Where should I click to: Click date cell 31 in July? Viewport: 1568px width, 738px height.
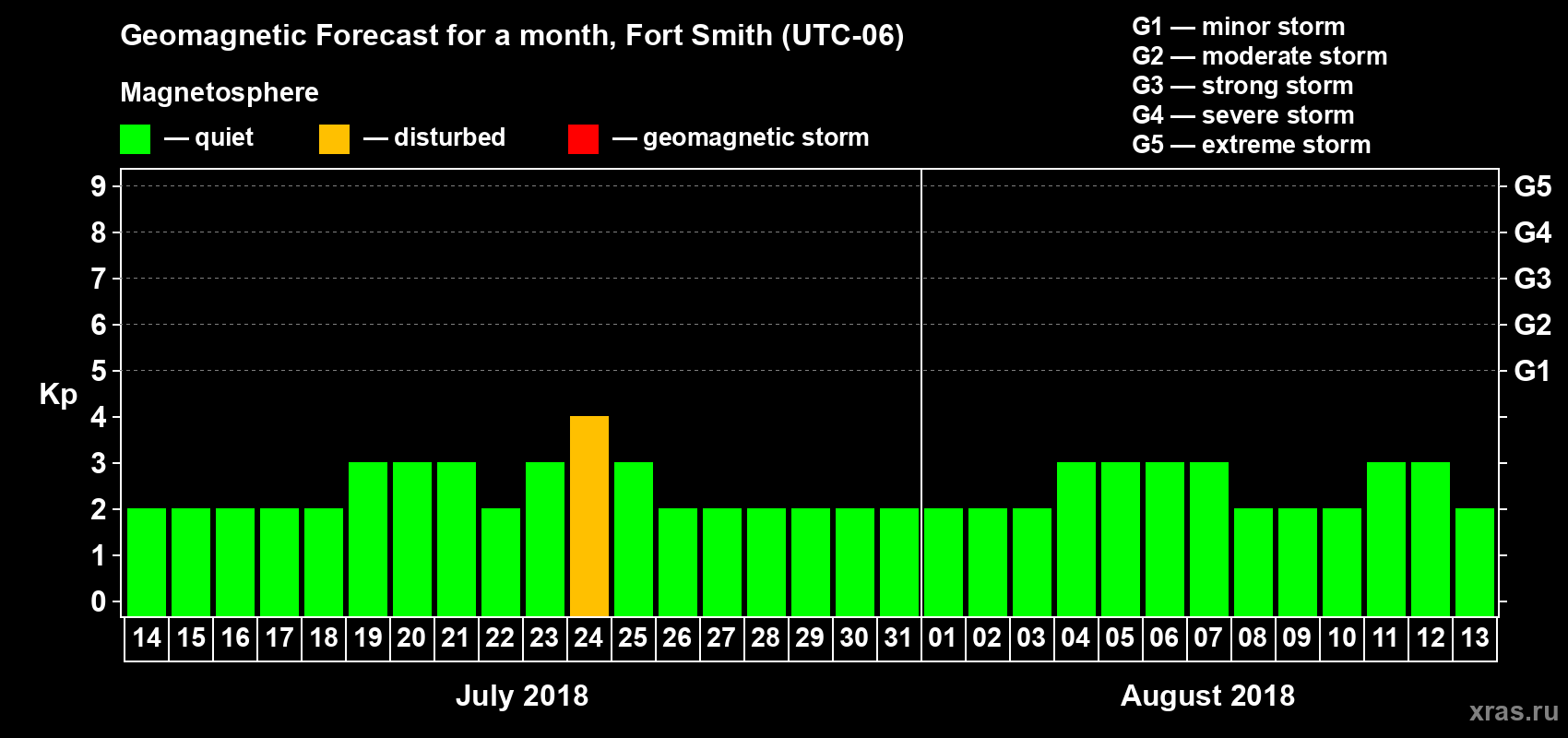pyautogui.click(x=899, y=638)
